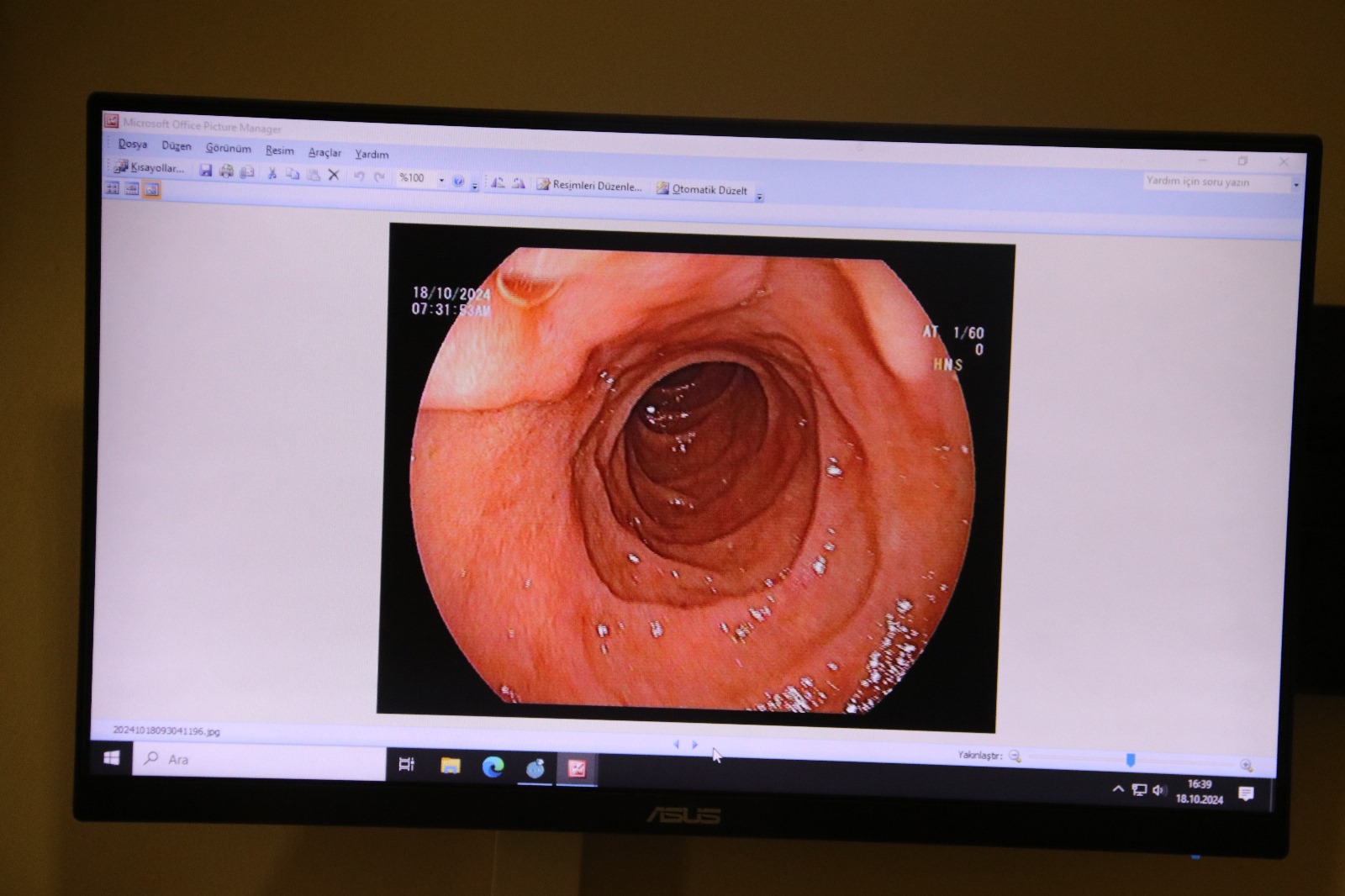Expand the %100 zoom dropdown arrow
The width and height of the screenshot is (1345, 896).
441,180
